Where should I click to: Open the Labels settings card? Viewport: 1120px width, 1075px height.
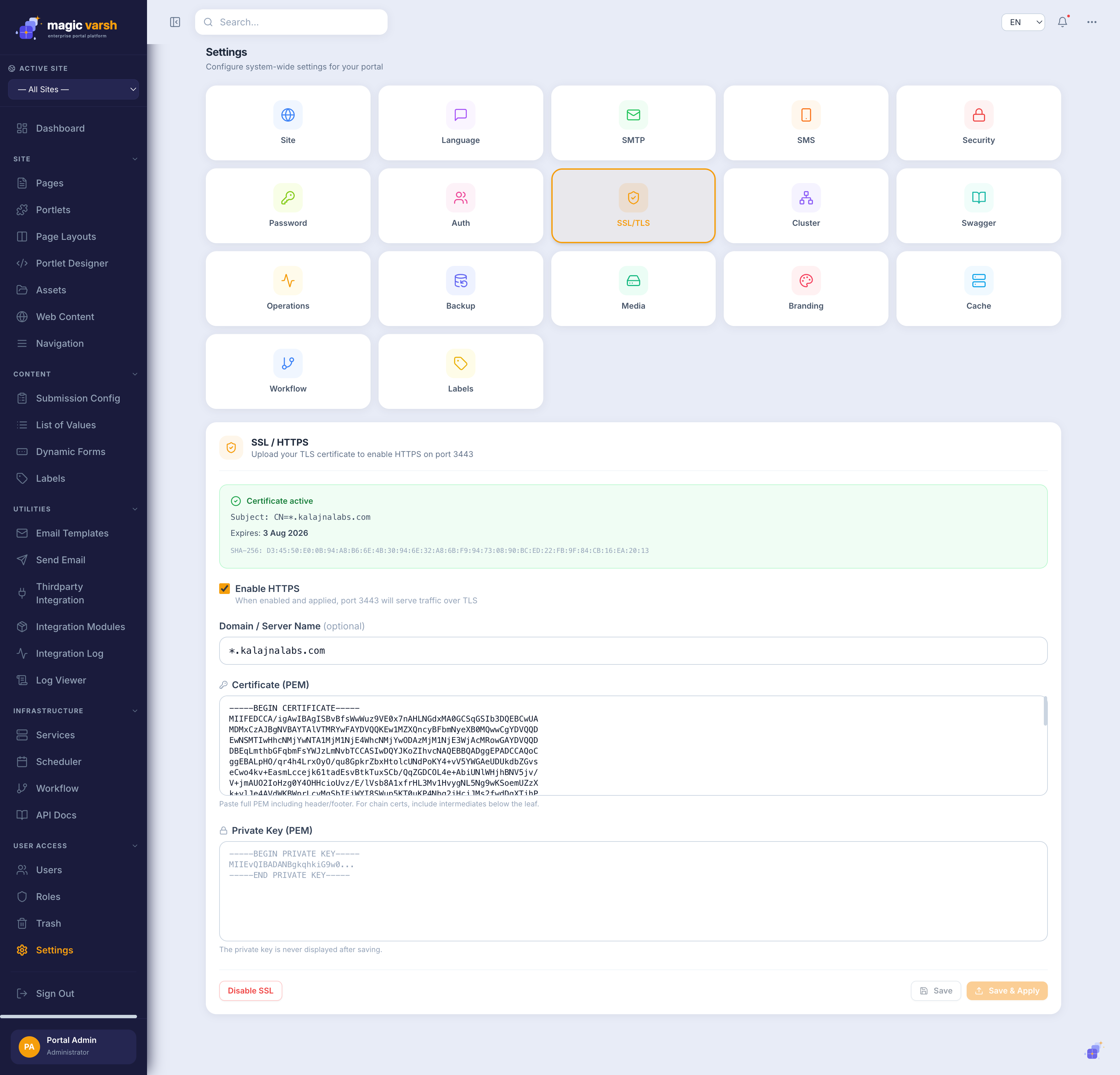[460, 371]
